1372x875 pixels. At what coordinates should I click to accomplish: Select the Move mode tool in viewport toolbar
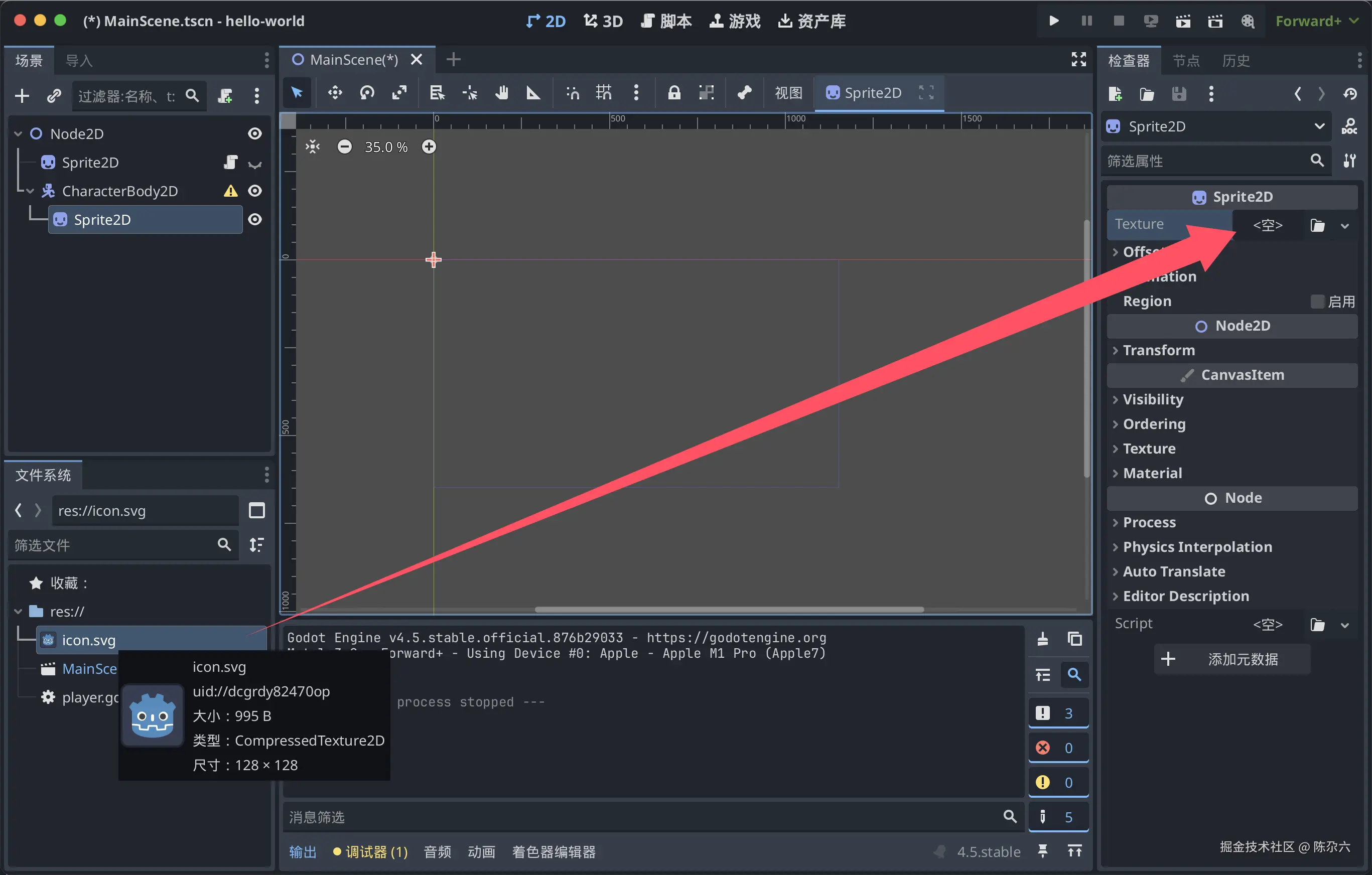(335, 93)
